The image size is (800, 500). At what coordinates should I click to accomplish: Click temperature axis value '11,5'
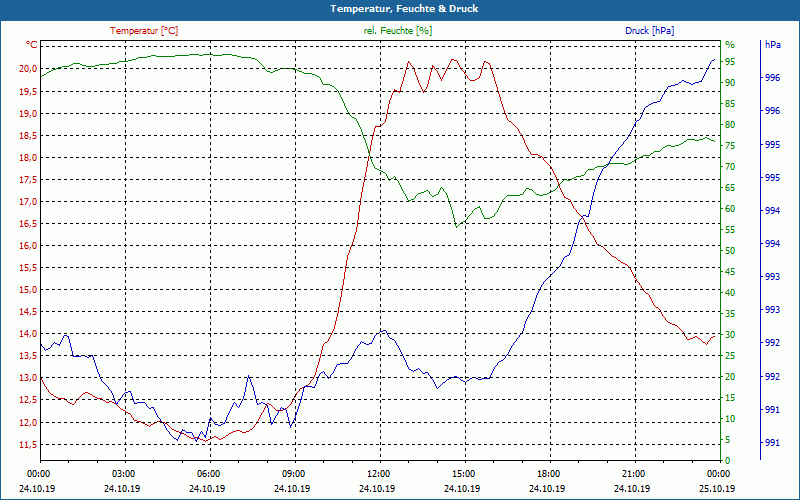[x=28, y=444]
